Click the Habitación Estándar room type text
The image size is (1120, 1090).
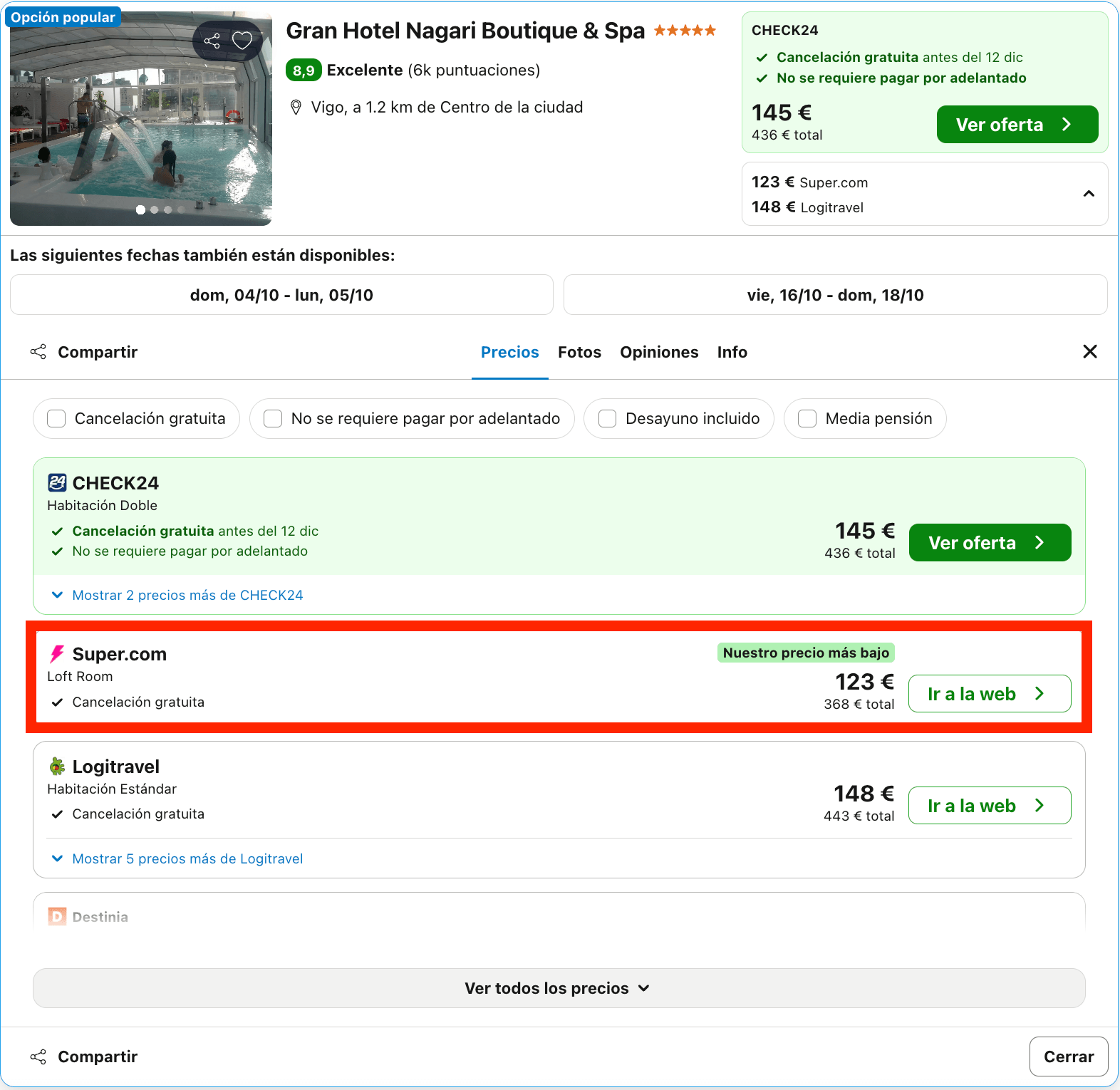(x=112, y=789)
